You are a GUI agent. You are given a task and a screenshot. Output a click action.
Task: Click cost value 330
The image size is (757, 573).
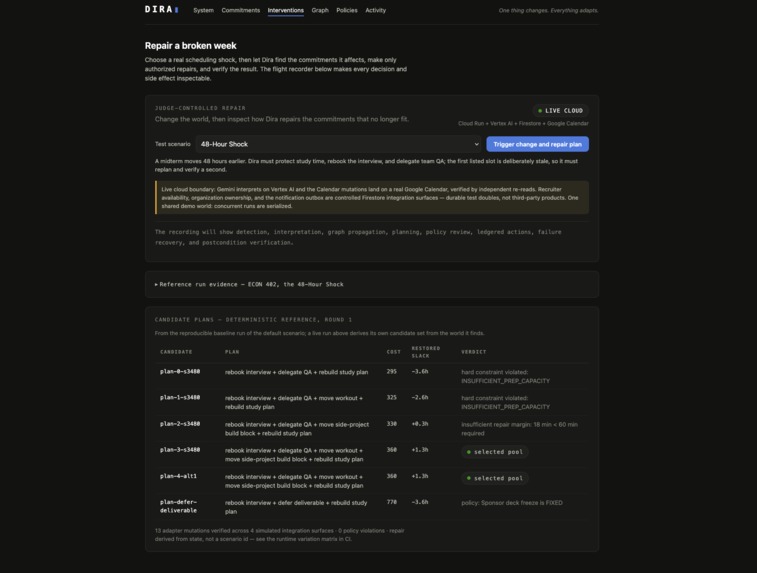pos(392,424)
